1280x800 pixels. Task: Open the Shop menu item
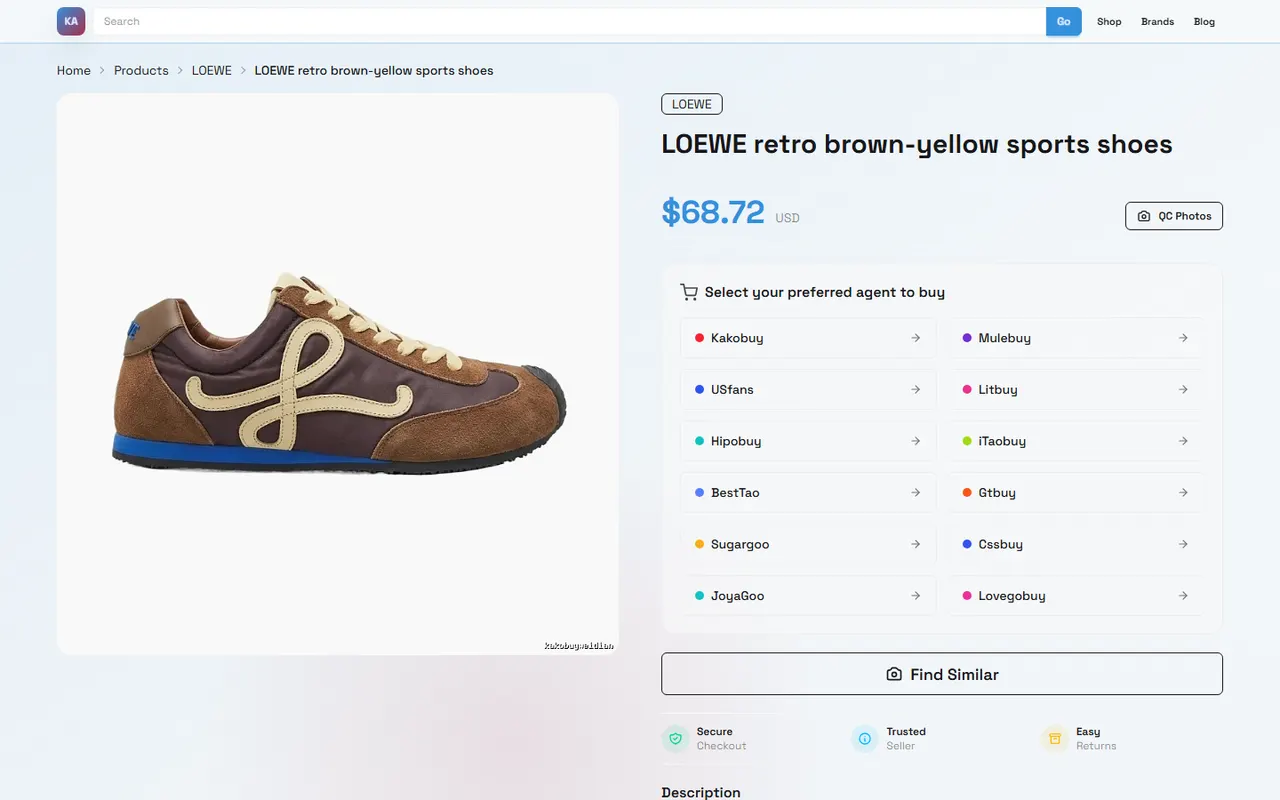pos(1109,21)
